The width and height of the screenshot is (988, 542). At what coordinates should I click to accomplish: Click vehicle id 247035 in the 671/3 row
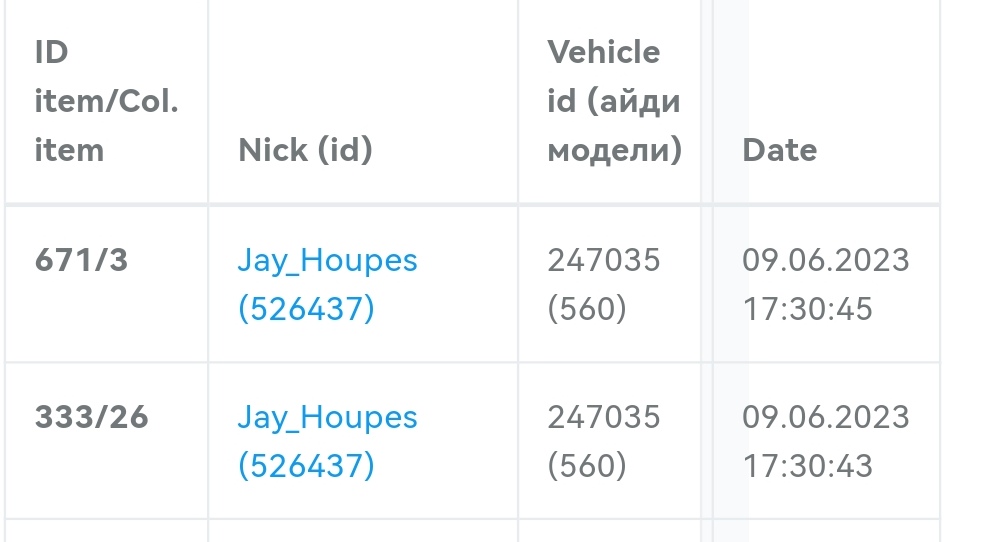coord(604,260)
